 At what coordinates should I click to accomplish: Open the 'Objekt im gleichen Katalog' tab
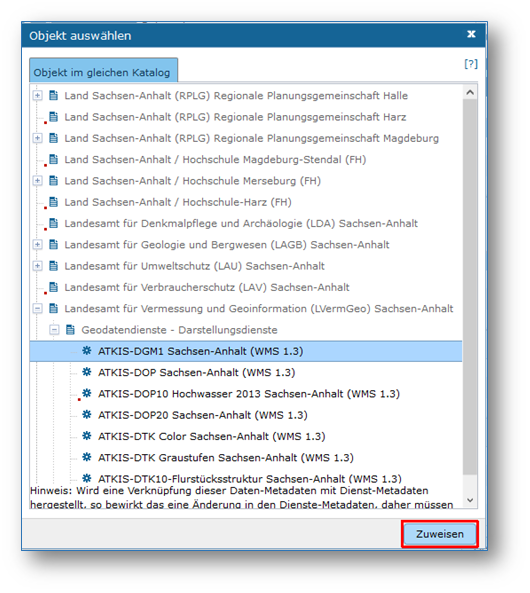(103, 70)
